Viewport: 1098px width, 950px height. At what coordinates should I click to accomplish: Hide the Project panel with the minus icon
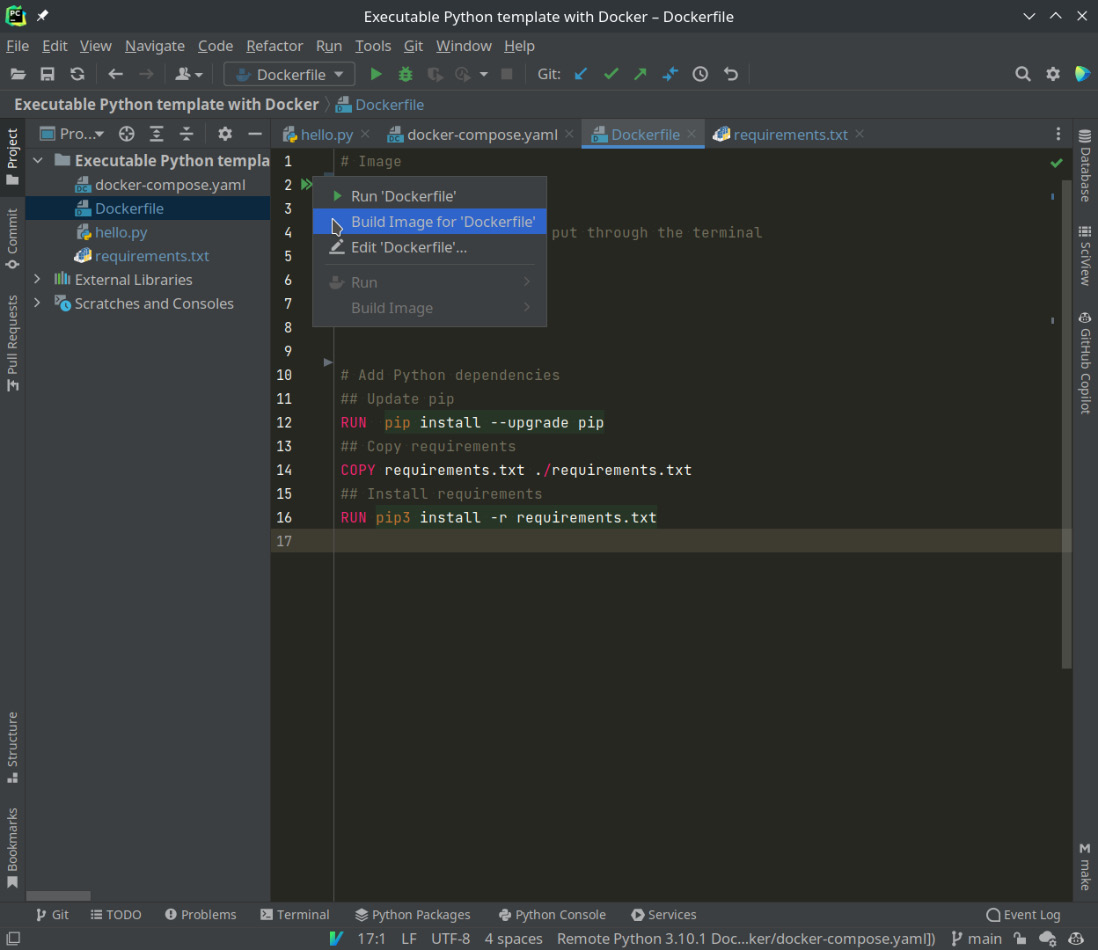pos(255,134)
